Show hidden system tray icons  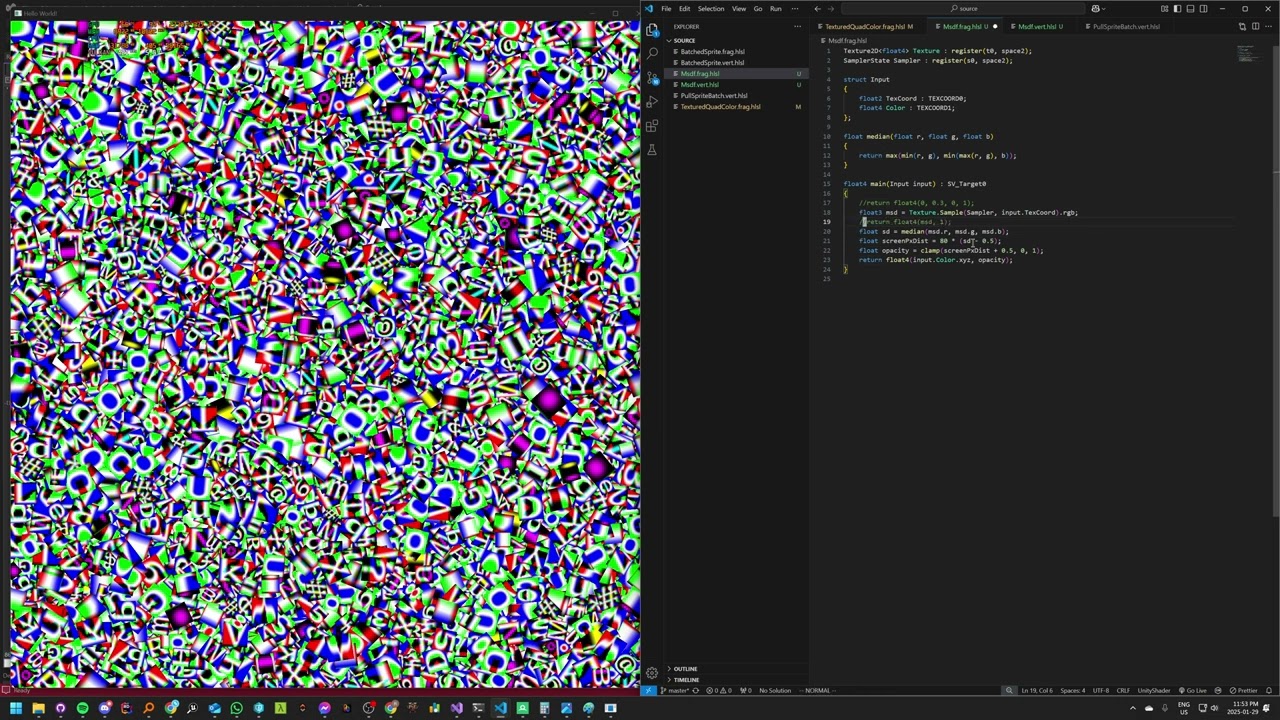click(1133, 708)
